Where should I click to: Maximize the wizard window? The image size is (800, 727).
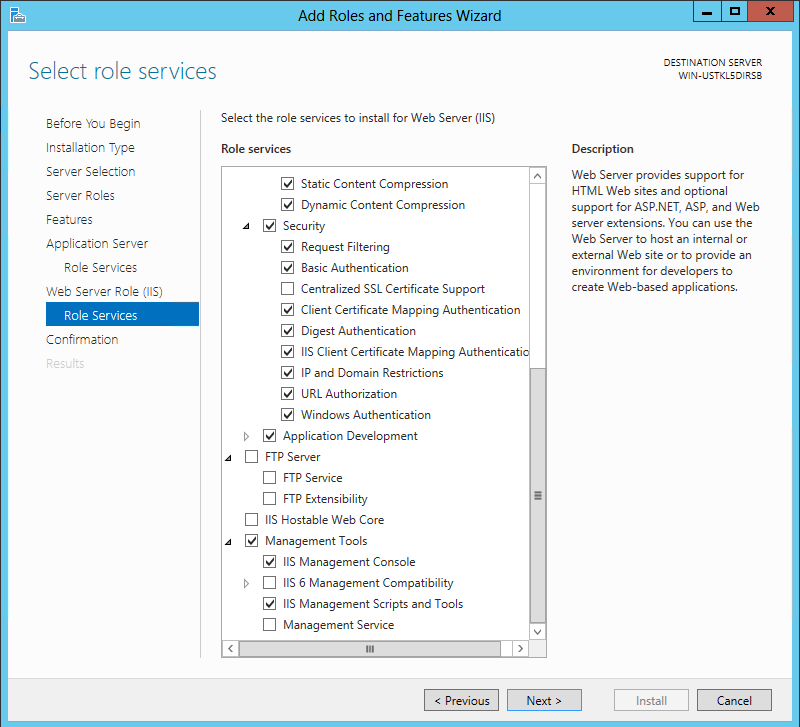(x=735, y=12)
